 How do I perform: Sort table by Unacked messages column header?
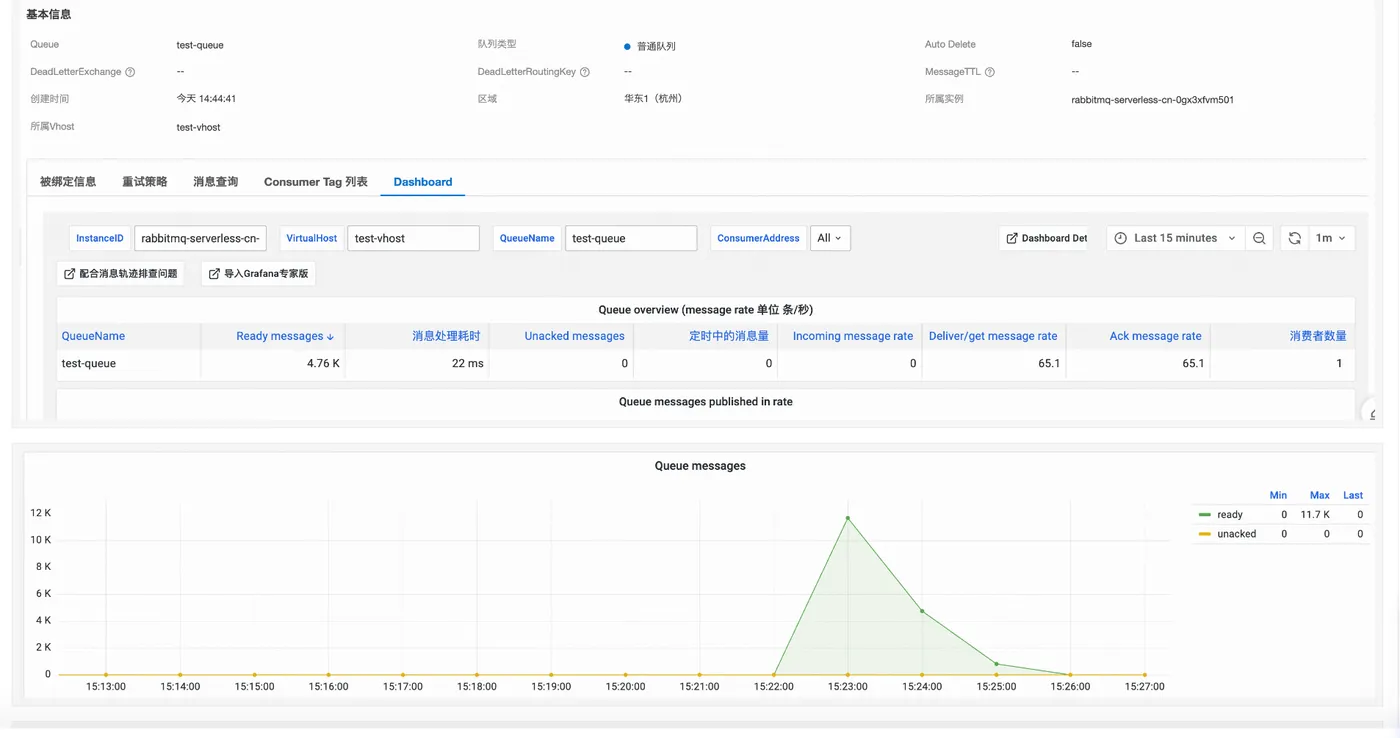(574, 336)
